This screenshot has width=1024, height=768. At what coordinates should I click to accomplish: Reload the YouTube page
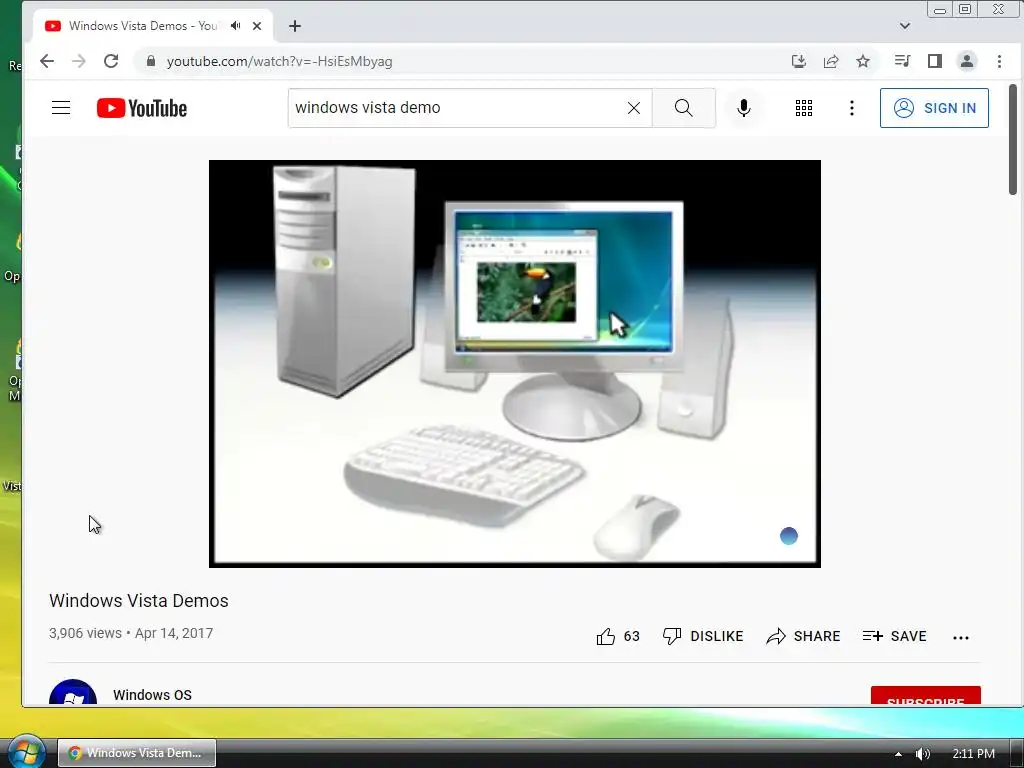[x=111, y=61]
